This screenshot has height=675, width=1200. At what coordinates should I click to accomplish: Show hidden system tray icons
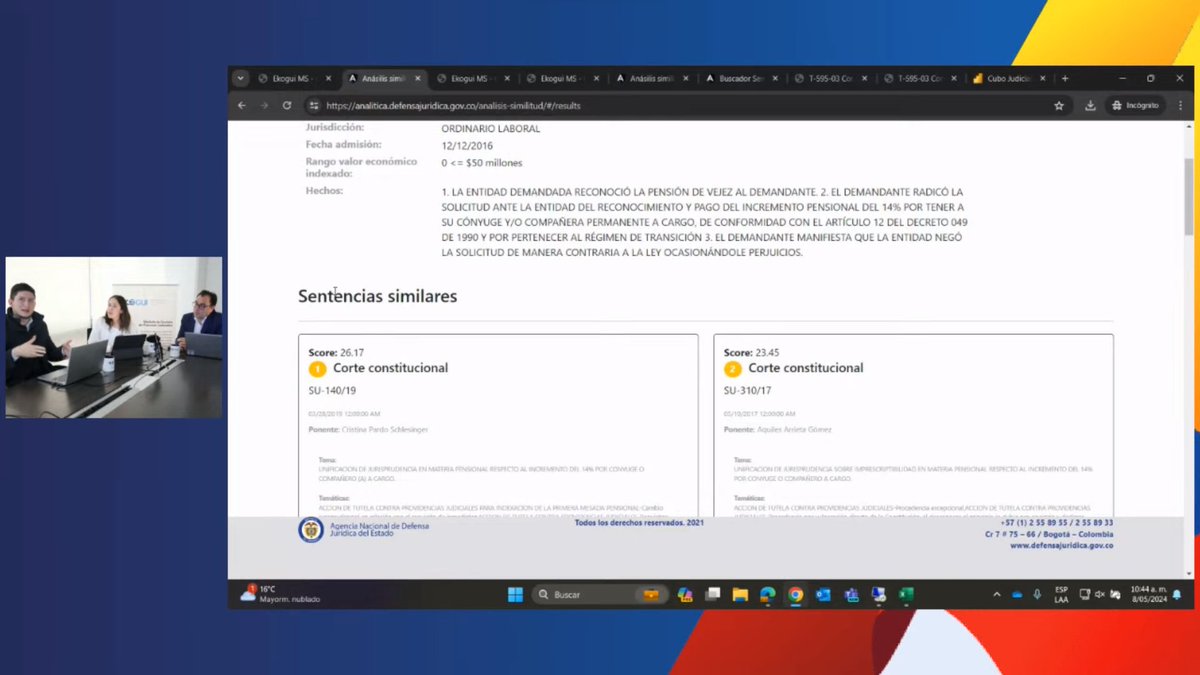pyautogui.click(x=997, y=594)
